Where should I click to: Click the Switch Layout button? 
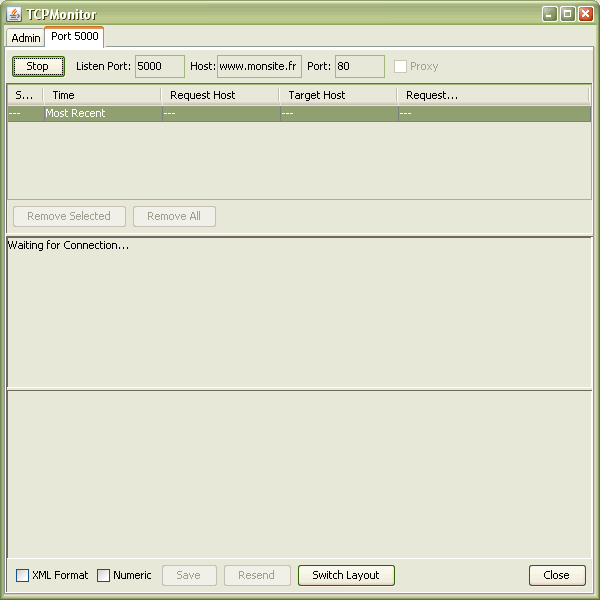[346, 575]
